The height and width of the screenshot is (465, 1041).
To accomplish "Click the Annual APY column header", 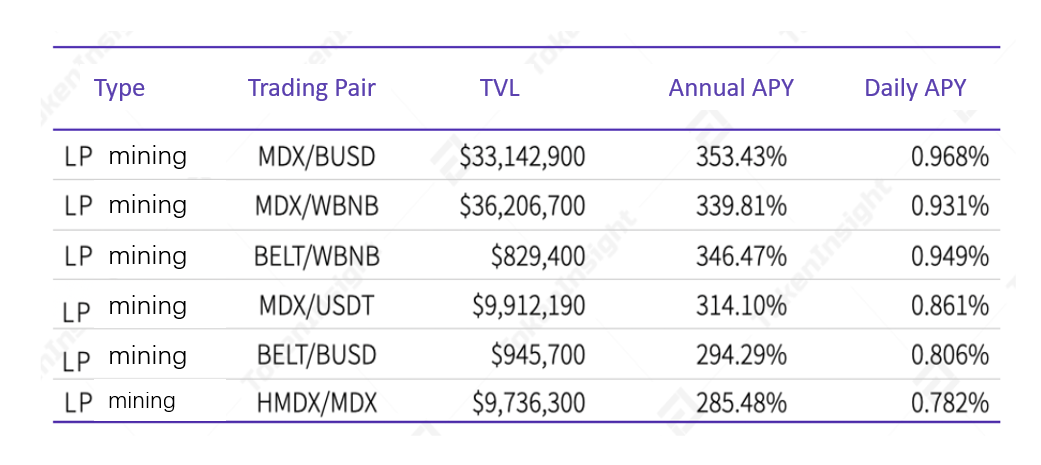I will coord(731,88).
